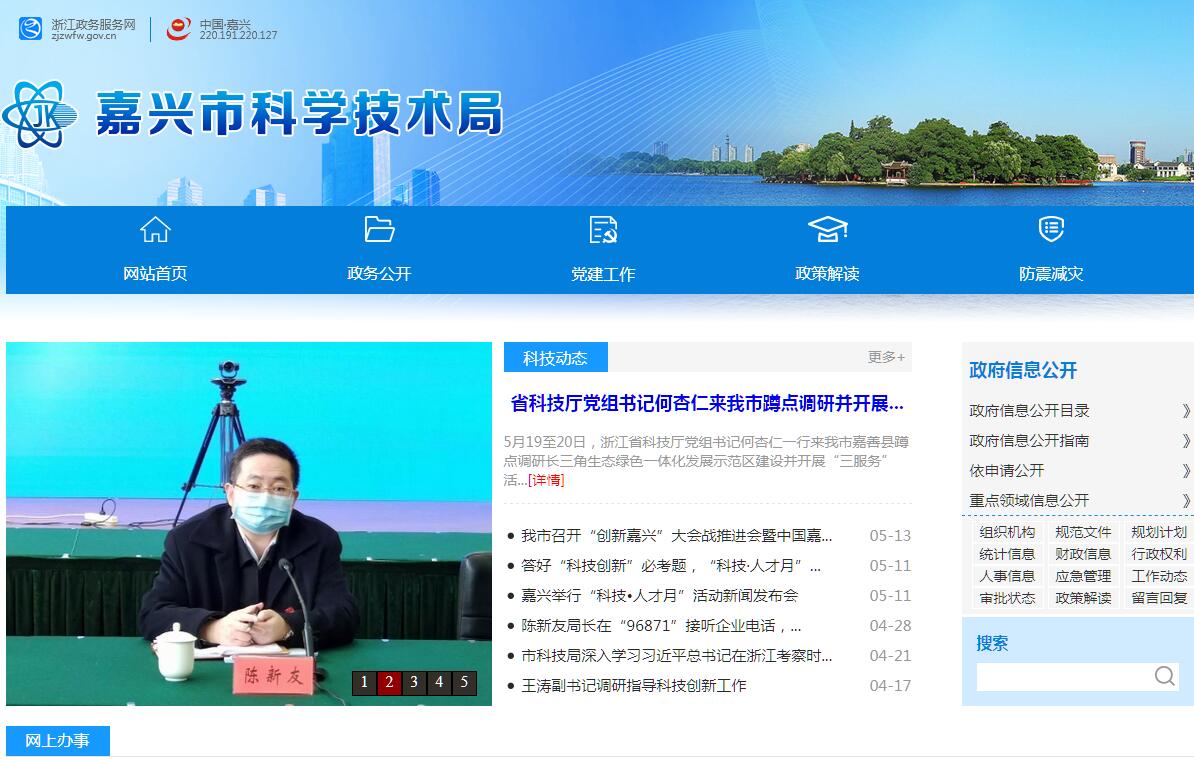Open the red [详情] details link
Viewport: 1194px width, 760px height.
546,480
